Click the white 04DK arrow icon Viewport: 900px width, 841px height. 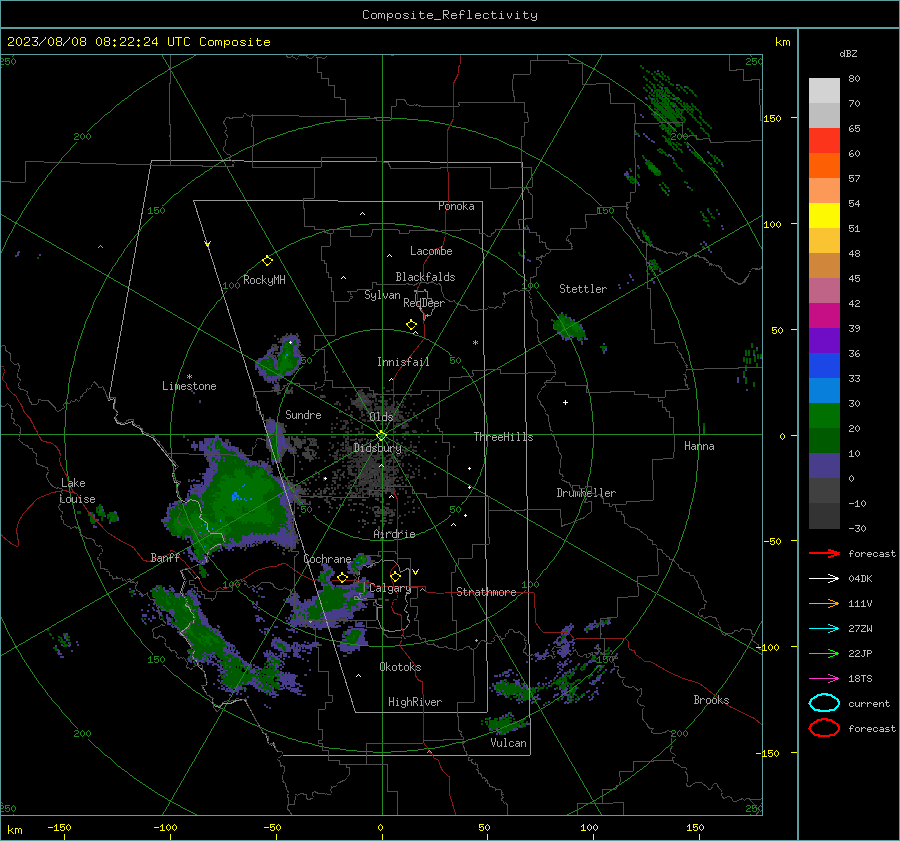click(824, 578)
